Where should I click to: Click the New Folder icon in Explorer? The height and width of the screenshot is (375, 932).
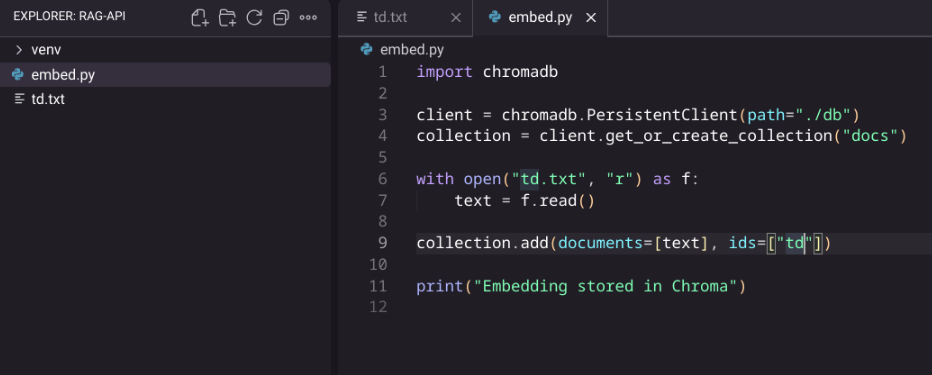(x=227, y=18)
